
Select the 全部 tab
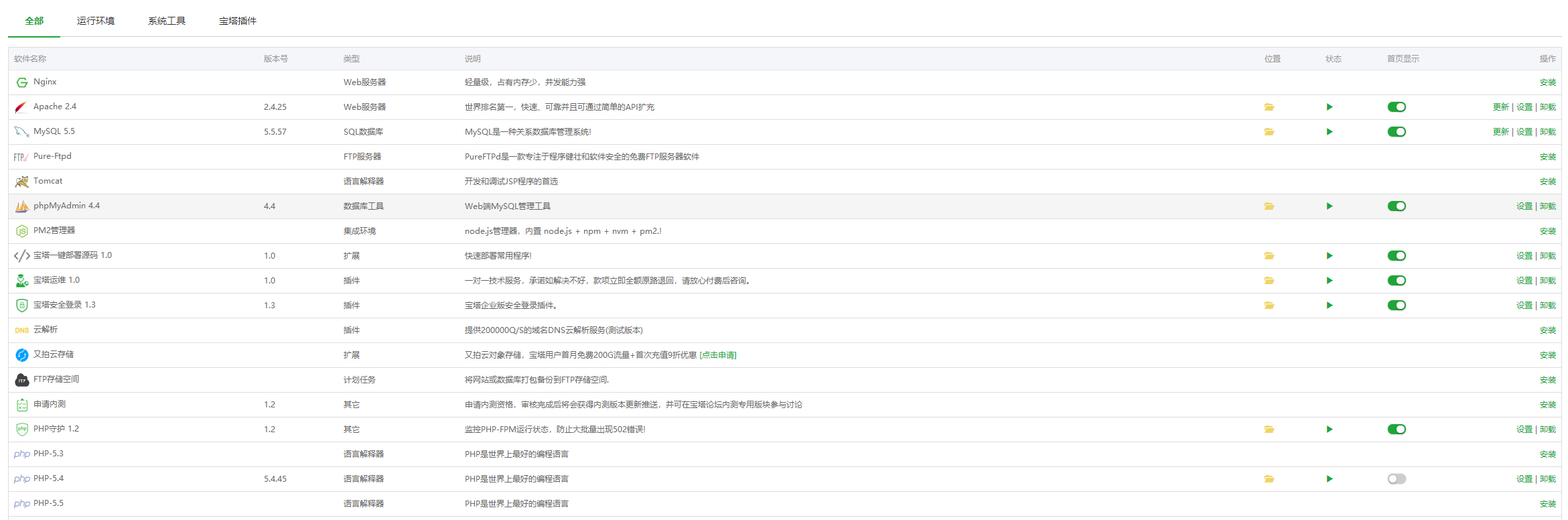coord(34,21)
